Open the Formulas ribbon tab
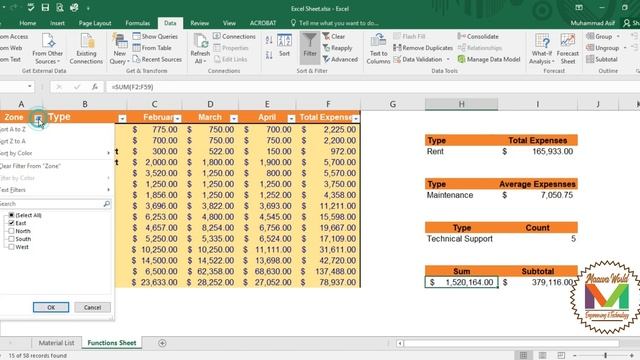 click(x=138, y=23)
